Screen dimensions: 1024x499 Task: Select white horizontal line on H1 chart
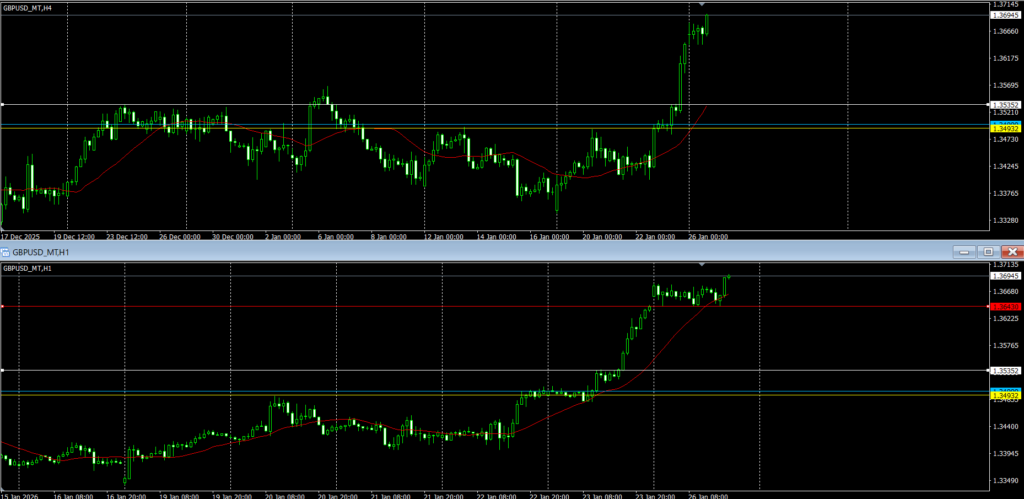[x=300, y=371]
